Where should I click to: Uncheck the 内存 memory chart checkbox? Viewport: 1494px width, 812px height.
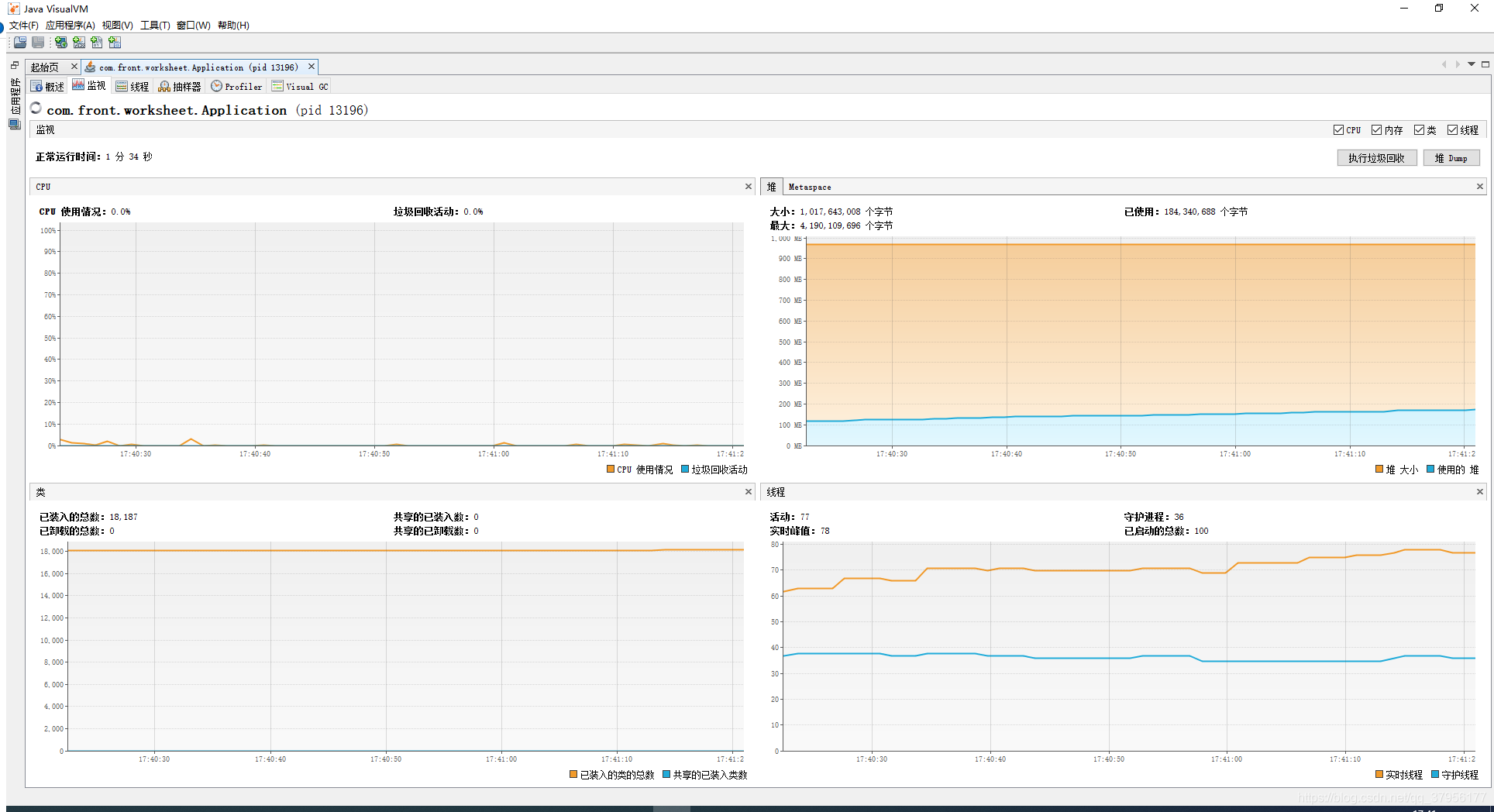click(1376, 130)
